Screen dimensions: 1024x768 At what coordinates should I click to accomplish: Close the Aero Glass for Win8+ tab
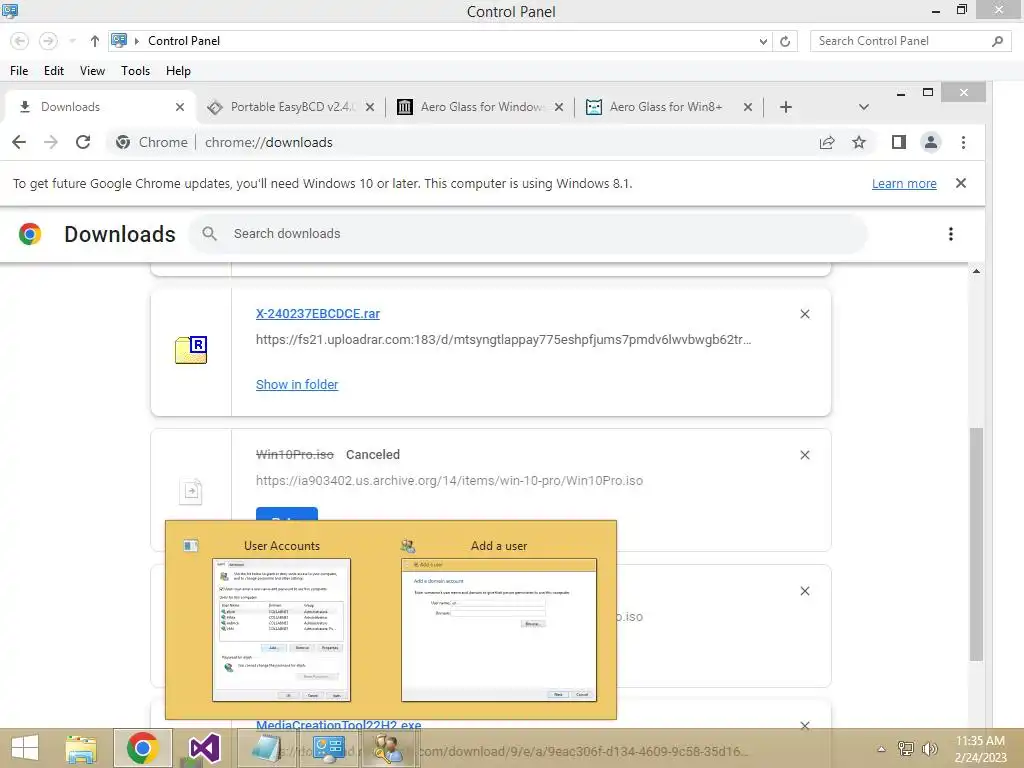[748, 107]
